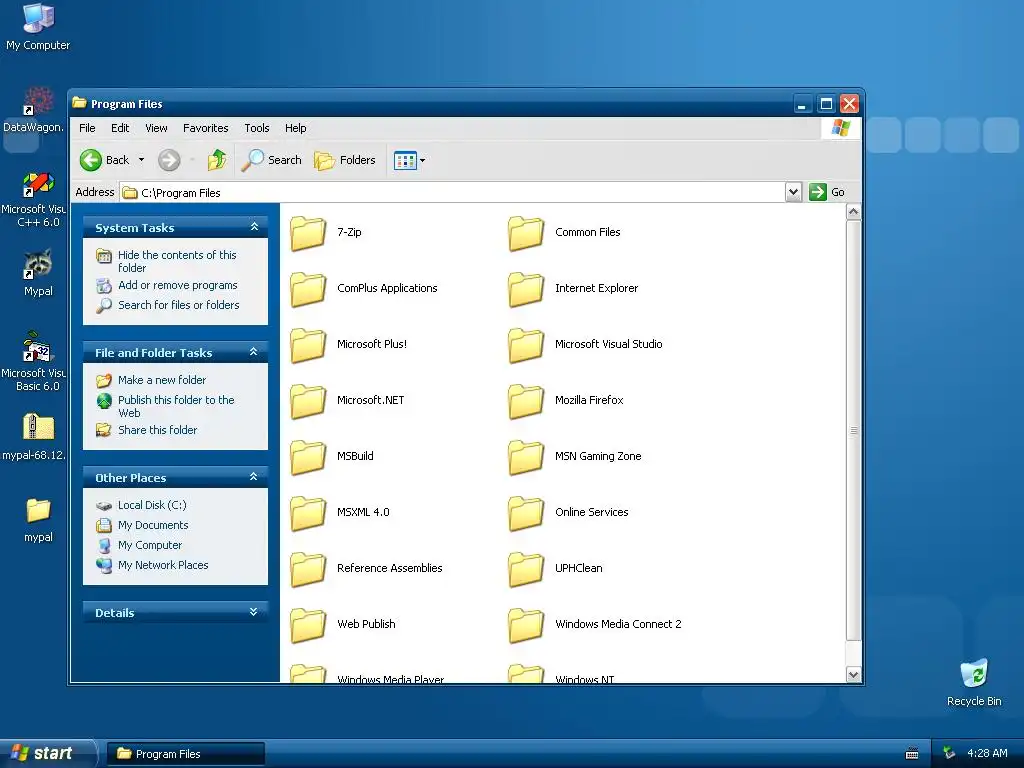Collapse the File and Folder Tasks panel
The width and height of the screenshot is (1024, 768).
click(254, 352)
